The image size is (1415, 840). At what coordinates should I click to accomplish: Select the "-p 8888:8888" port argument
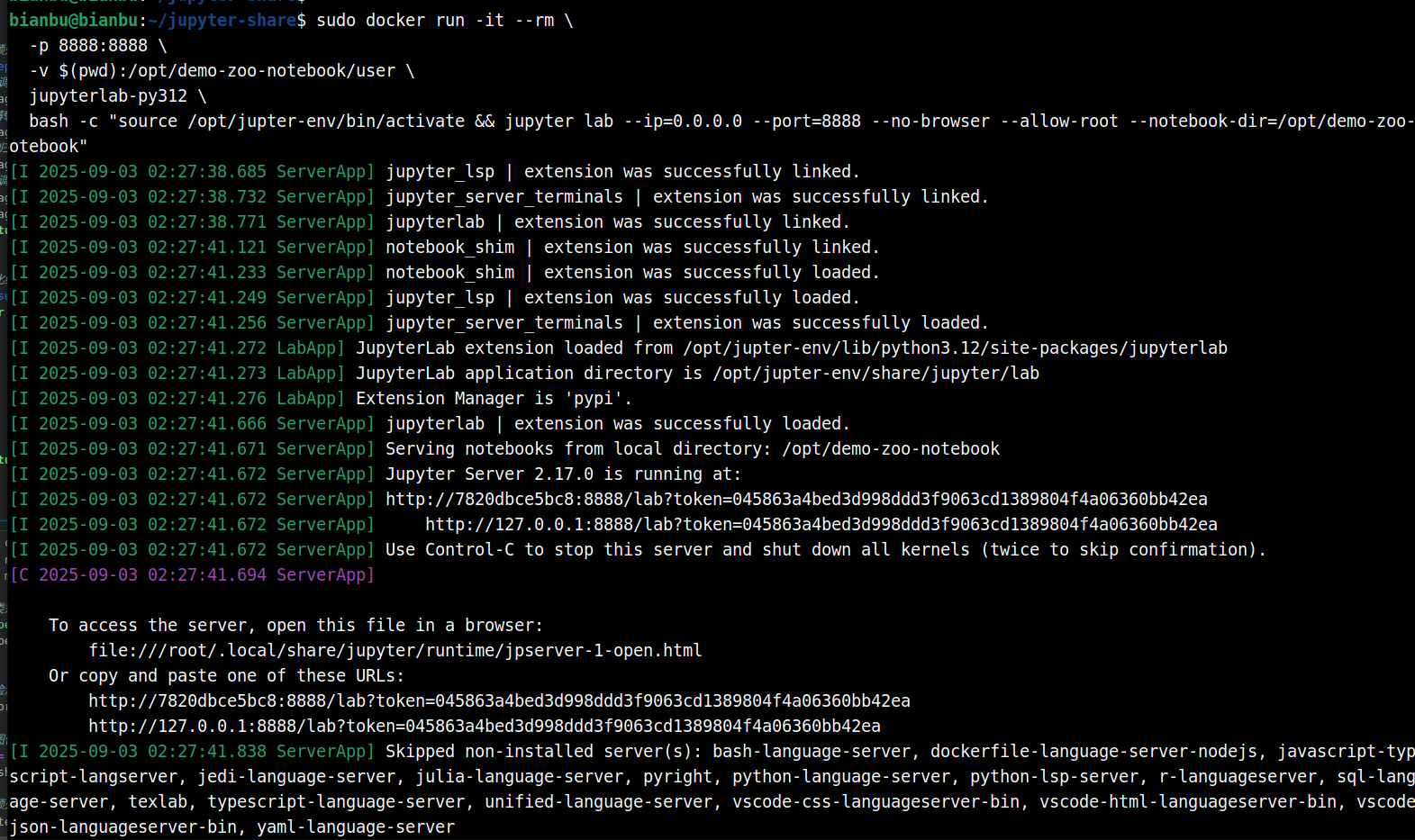coord(88,45)
